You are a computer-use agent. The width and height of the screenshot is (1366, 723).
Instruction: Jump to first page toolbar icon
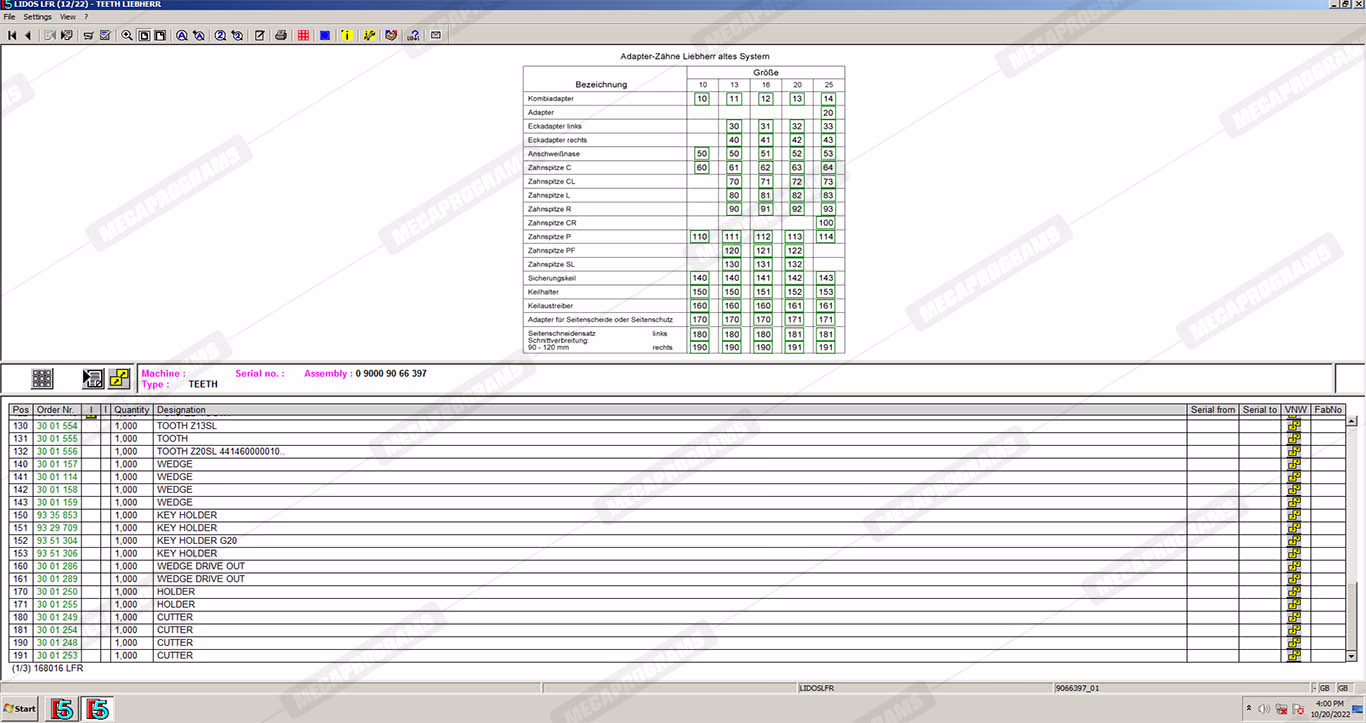tap(12, 35)
